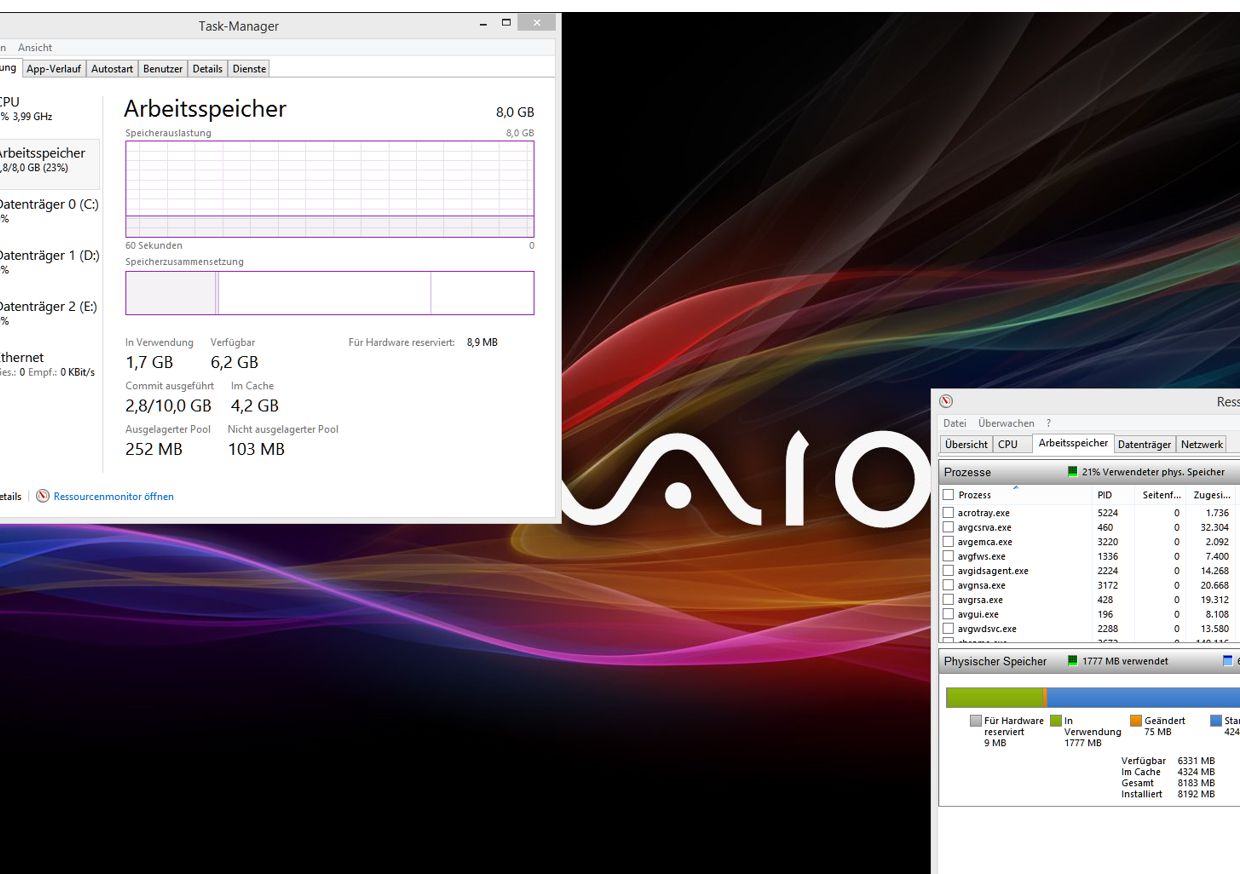Minimize the Task-Manager window

point(480,23)
